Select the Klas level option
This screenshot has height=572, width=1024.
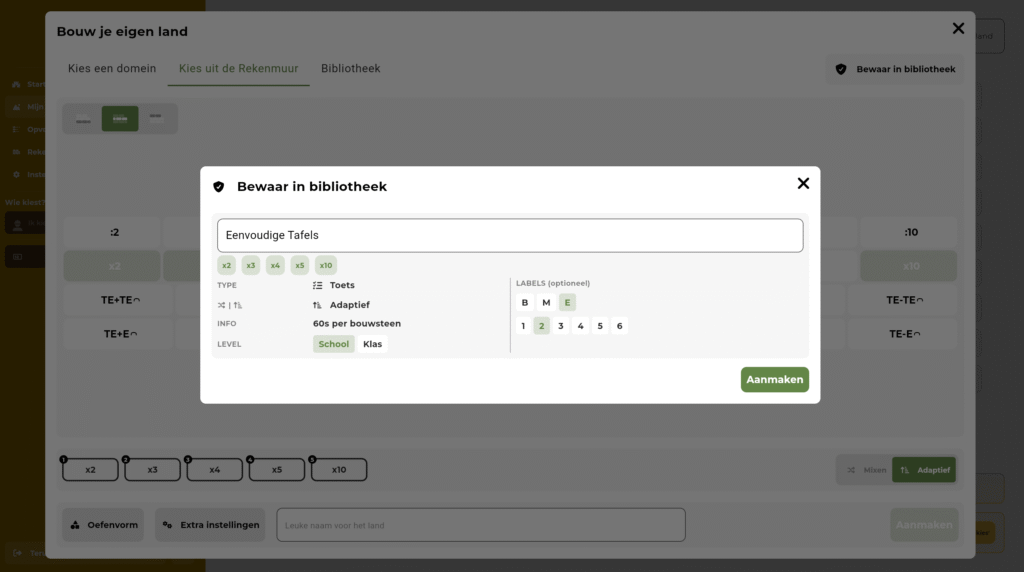pos(372,344)
